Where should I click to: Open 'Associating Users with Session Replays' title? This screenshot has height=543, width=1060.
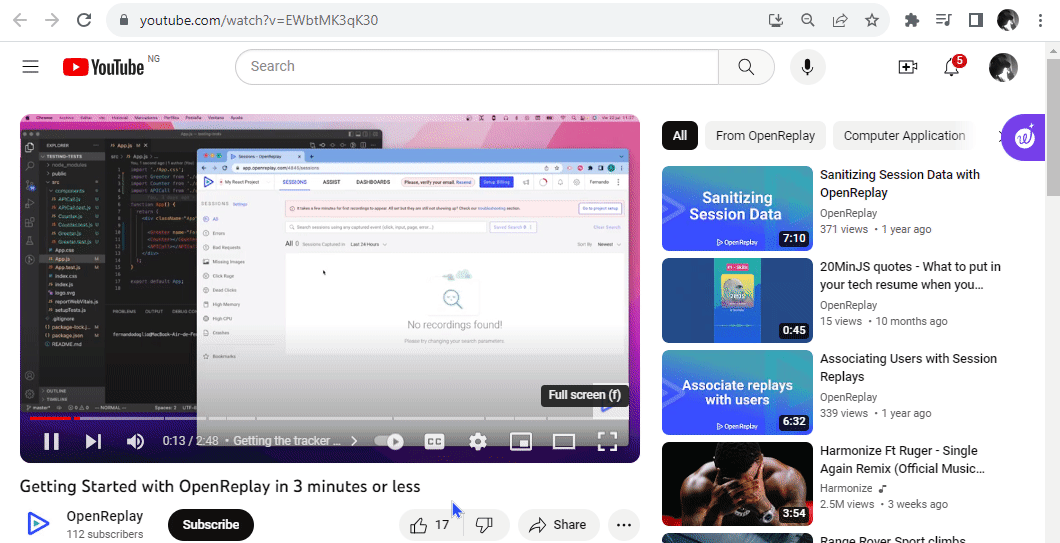(909, 368)
